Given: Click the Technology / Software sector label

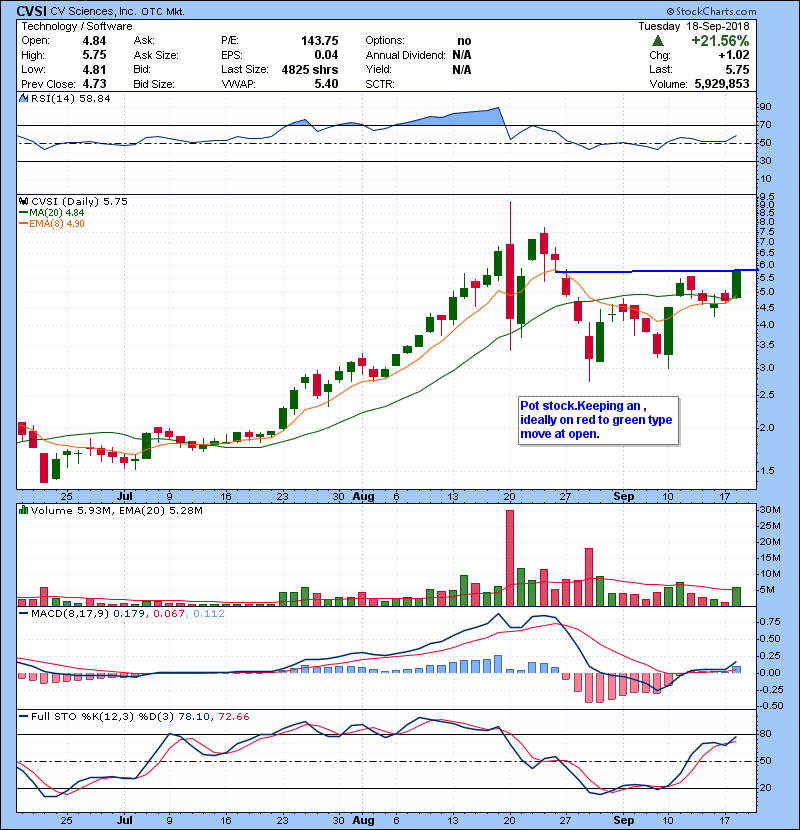Looking at the screenshot, I should click(x=77, y=26).
